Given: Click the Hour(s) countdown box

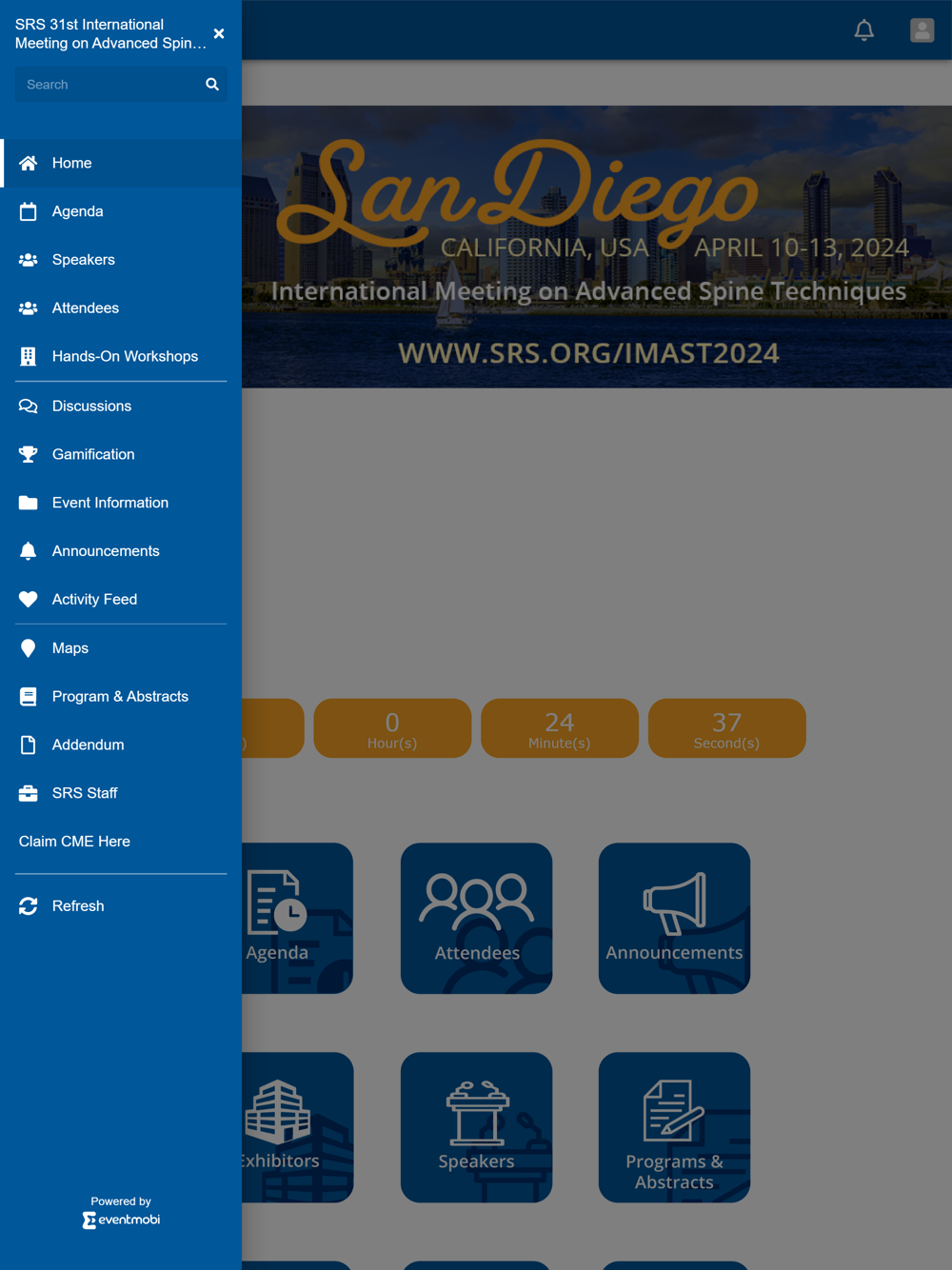Looking at the screenshot, I should point(392,728).
